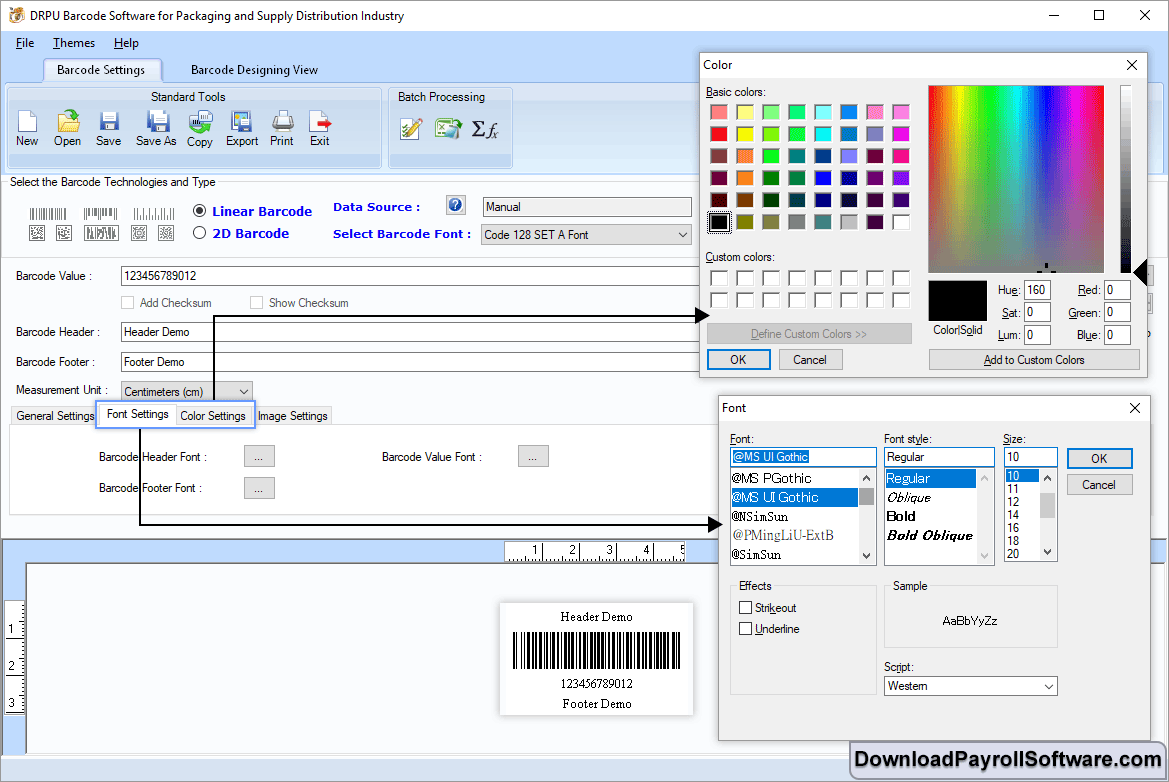
Task: Open a file with the Open icon
Action: point(68,123)
